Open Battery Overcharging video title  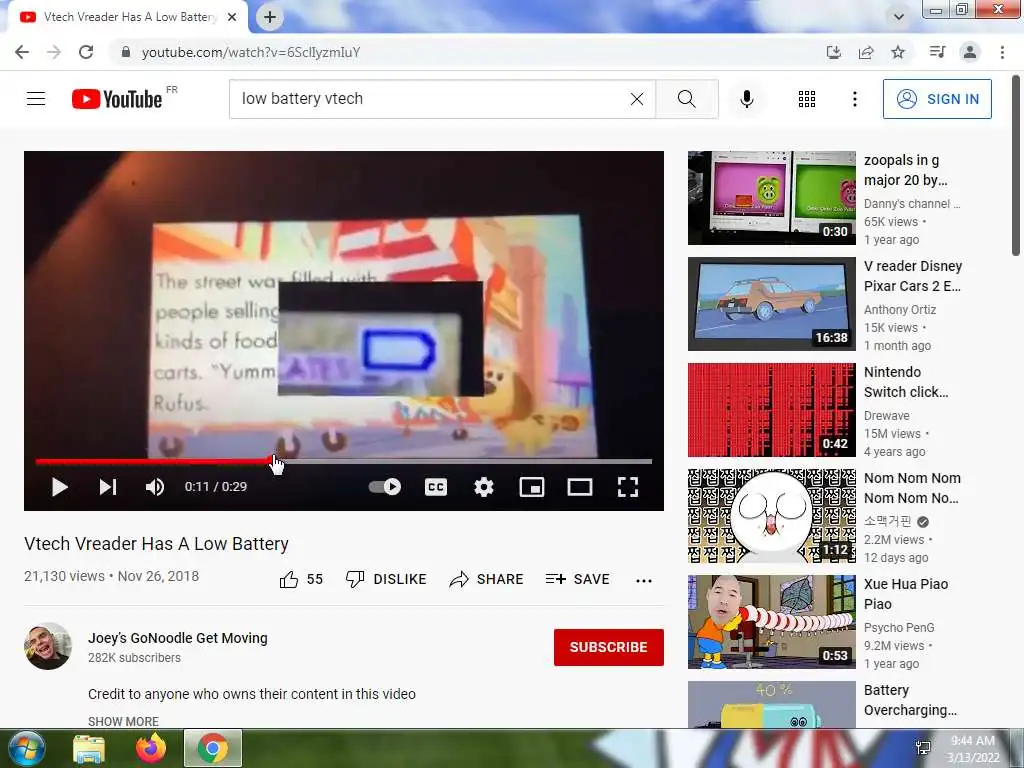pos(910,700)
